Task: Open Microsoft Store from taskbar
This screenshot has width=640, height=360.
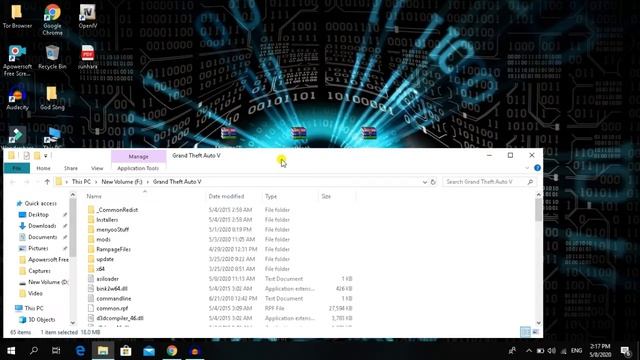Action: point(126,351)
